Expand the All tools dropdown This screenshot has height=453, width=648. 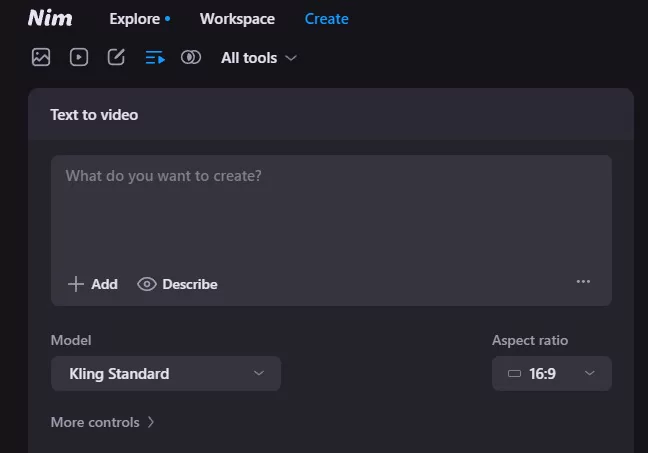[259, 58]
